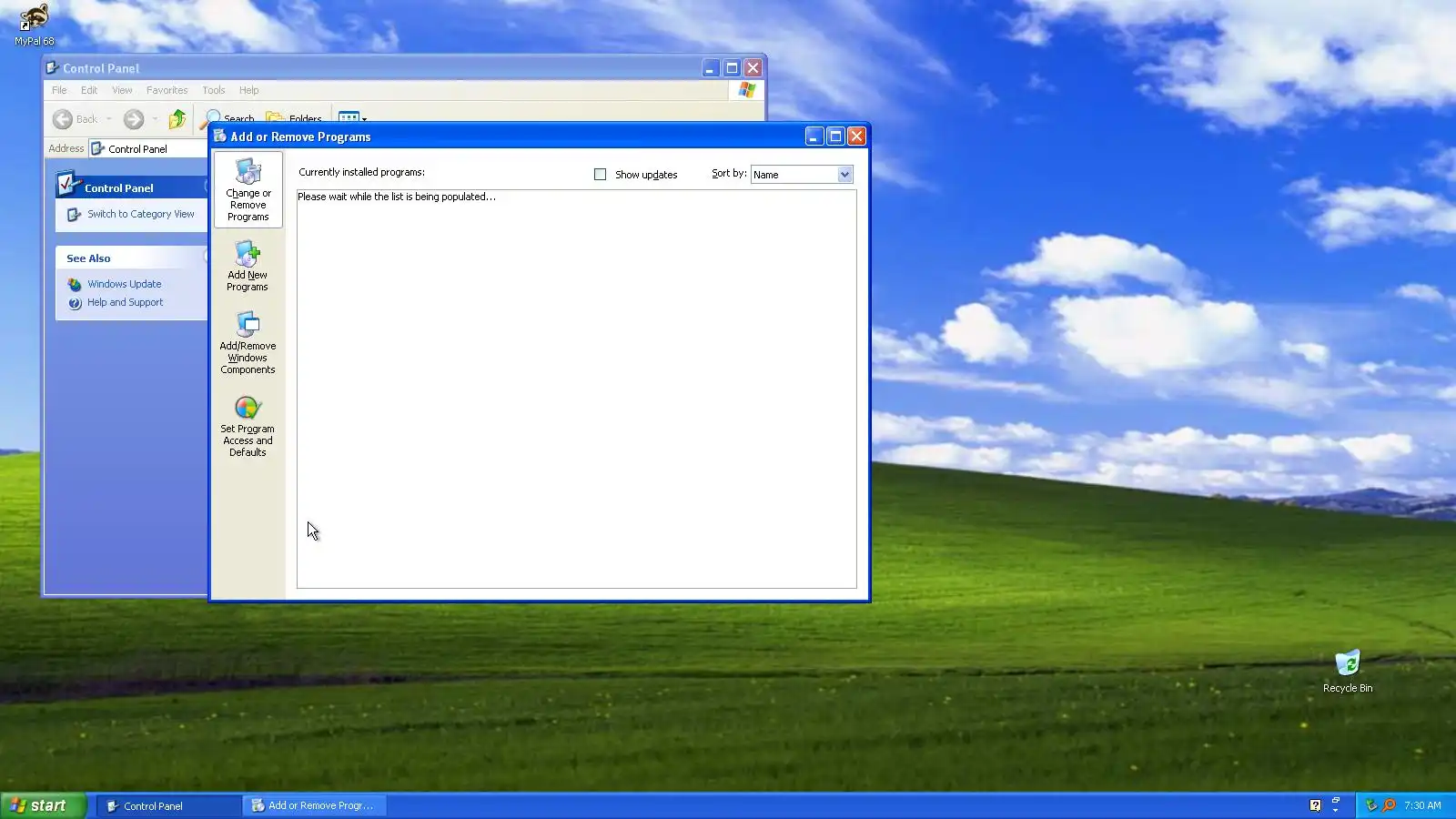Screen dimensions: 1456x819
Task: Select Change or Remove Programs in sidebar
Action: [248, 189]
